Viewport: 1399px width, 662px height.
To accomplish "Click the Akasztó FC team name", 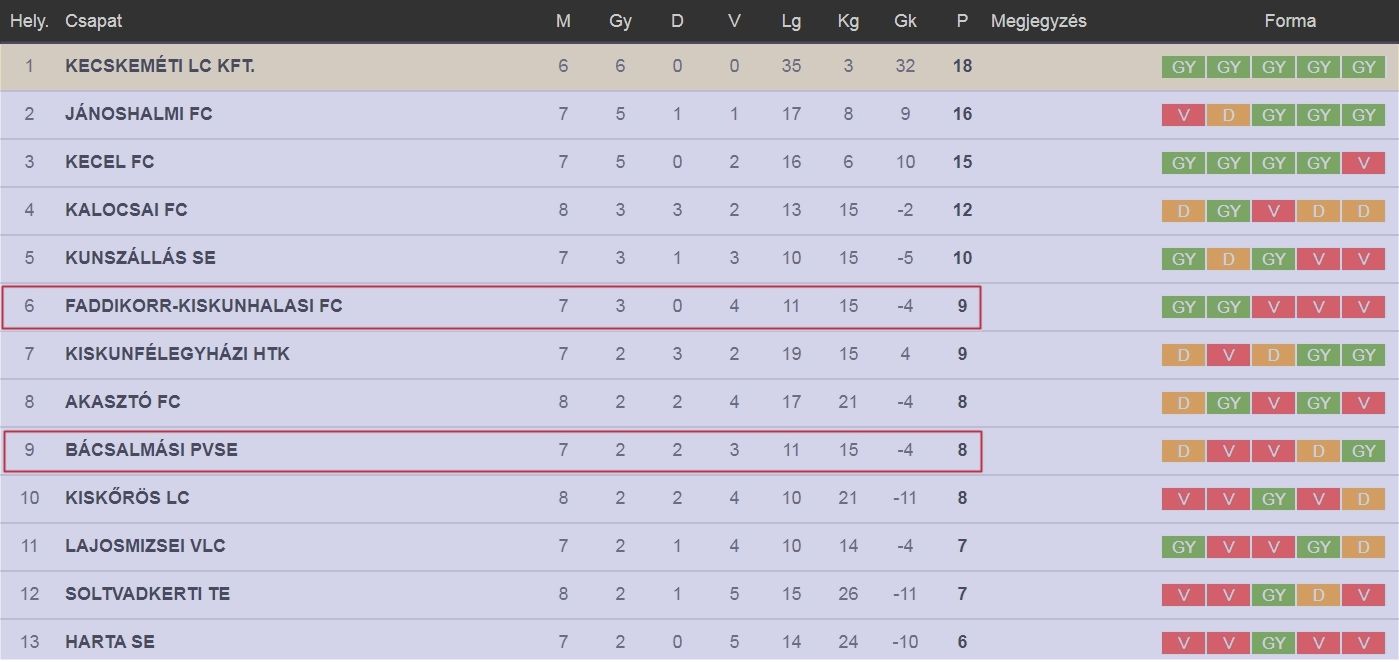I will 122,402.
